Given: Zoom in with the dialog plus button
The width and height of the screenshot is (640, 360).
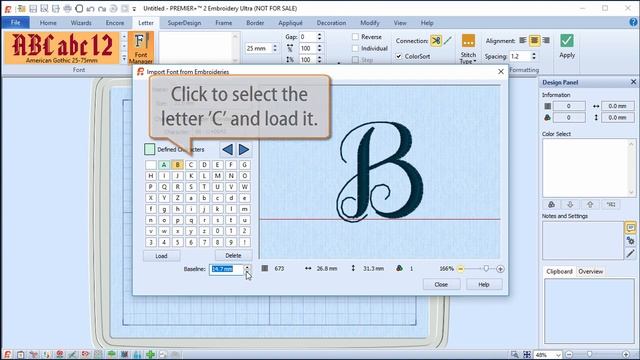Looking at the screenshot, I should pos(500,269).
